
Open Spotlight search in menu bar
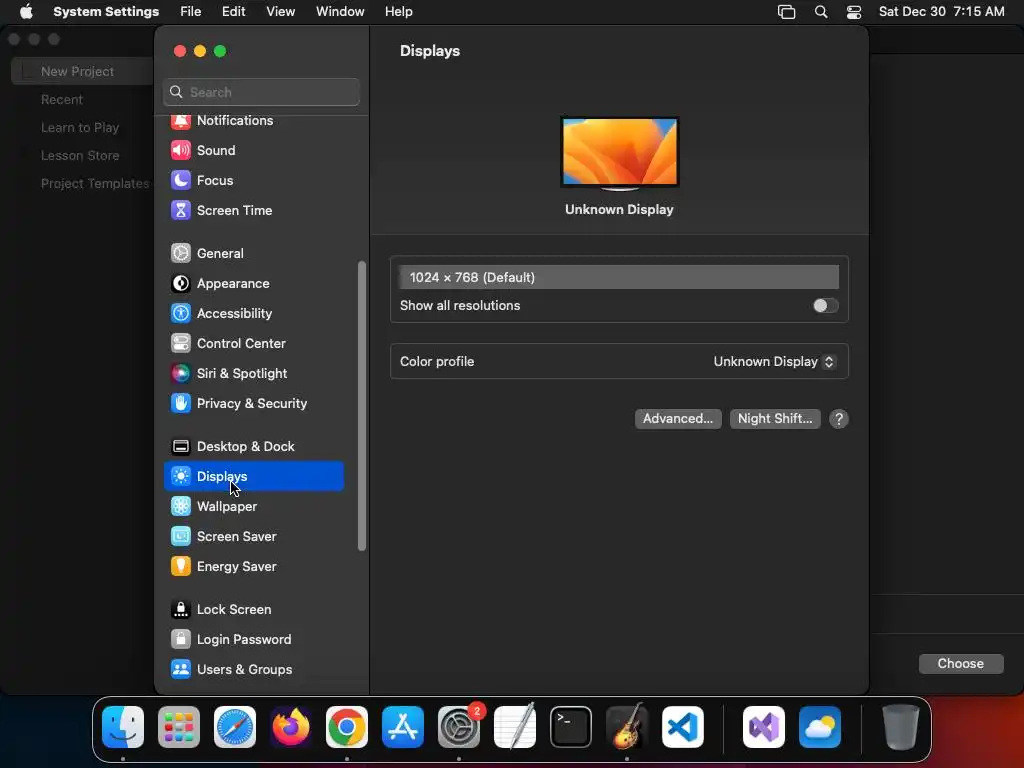(821, 12)
